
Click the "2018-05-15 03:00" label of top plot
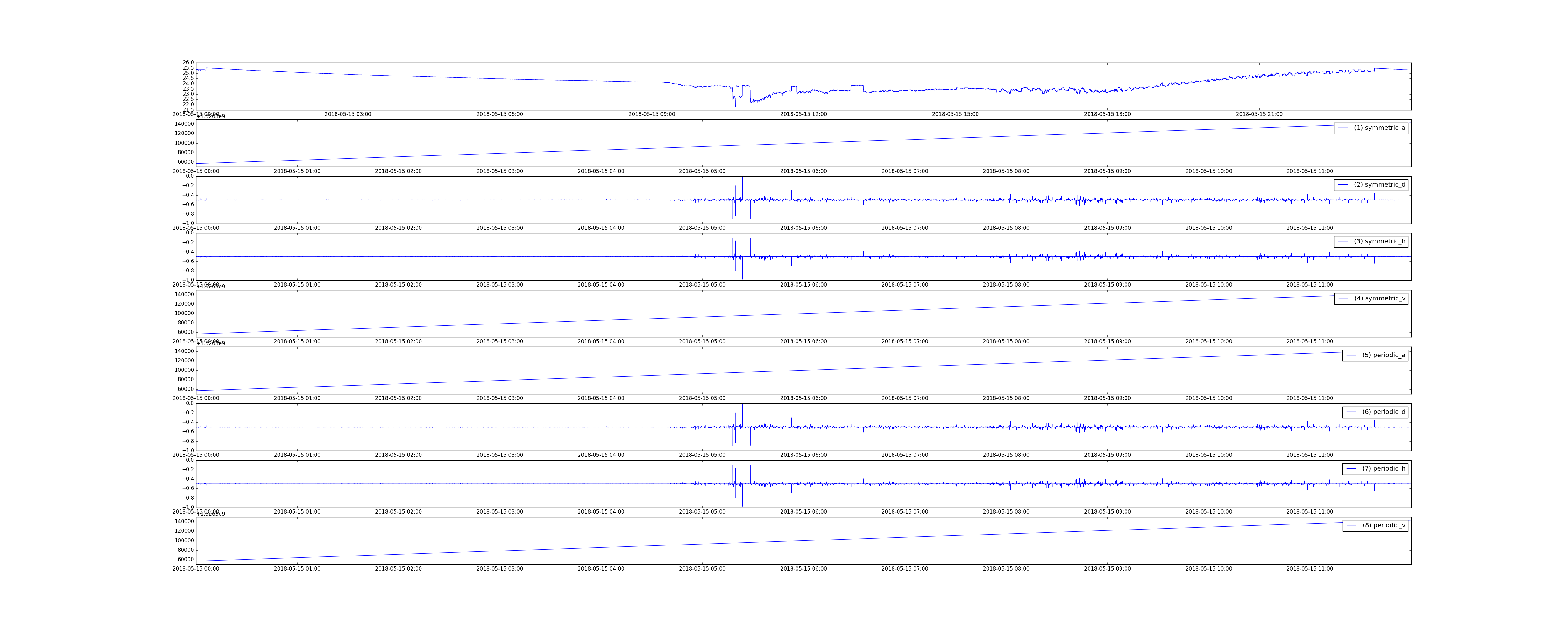tap(347, 114)
